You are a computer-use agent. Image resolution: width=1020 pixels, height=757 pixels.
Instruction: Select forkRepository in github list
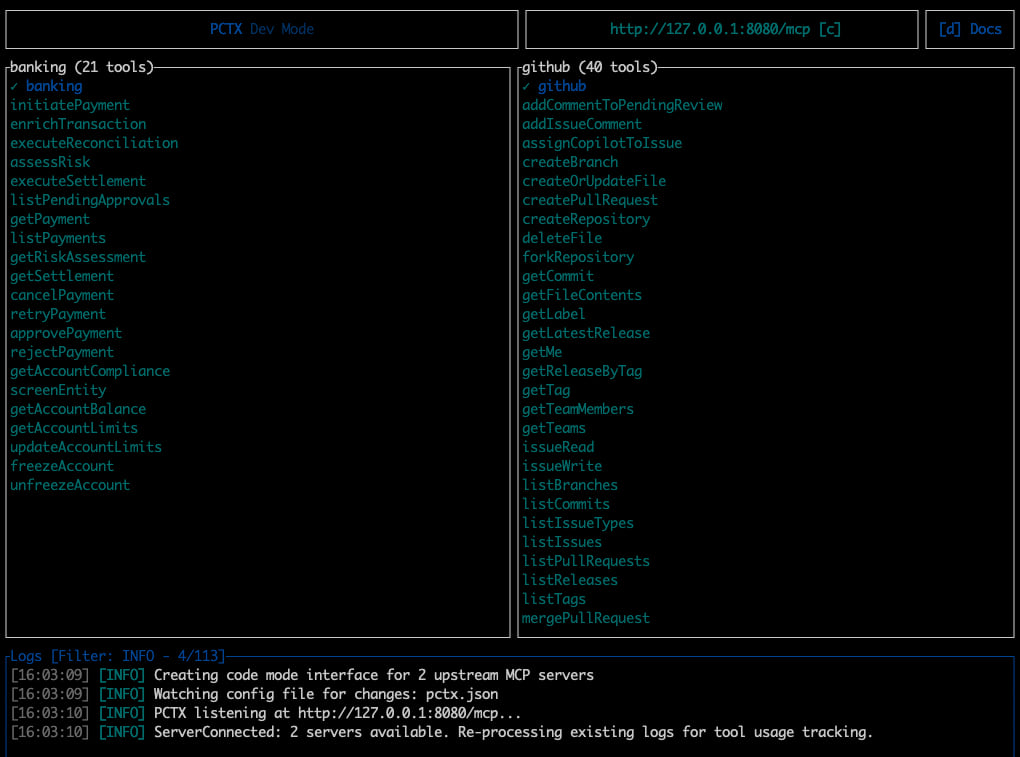coord(578,257)
